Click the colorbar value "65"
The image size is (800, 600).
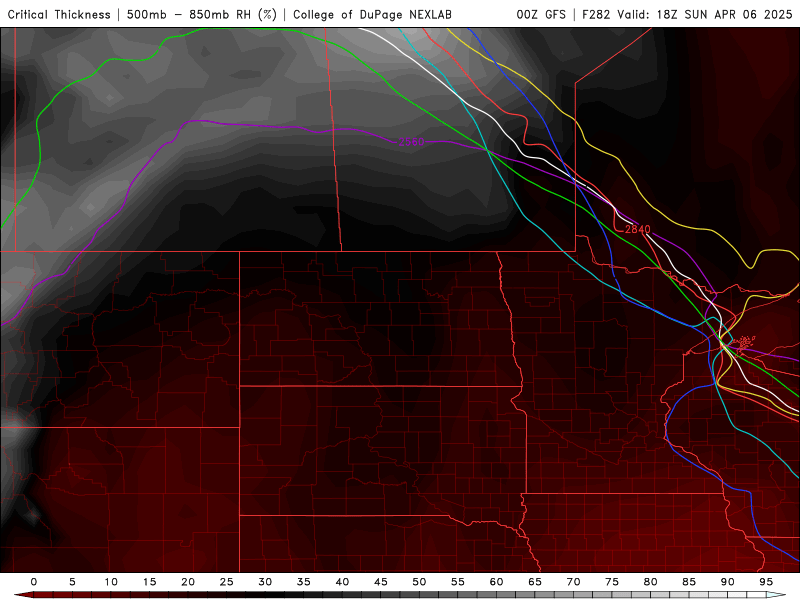point(535,582)
